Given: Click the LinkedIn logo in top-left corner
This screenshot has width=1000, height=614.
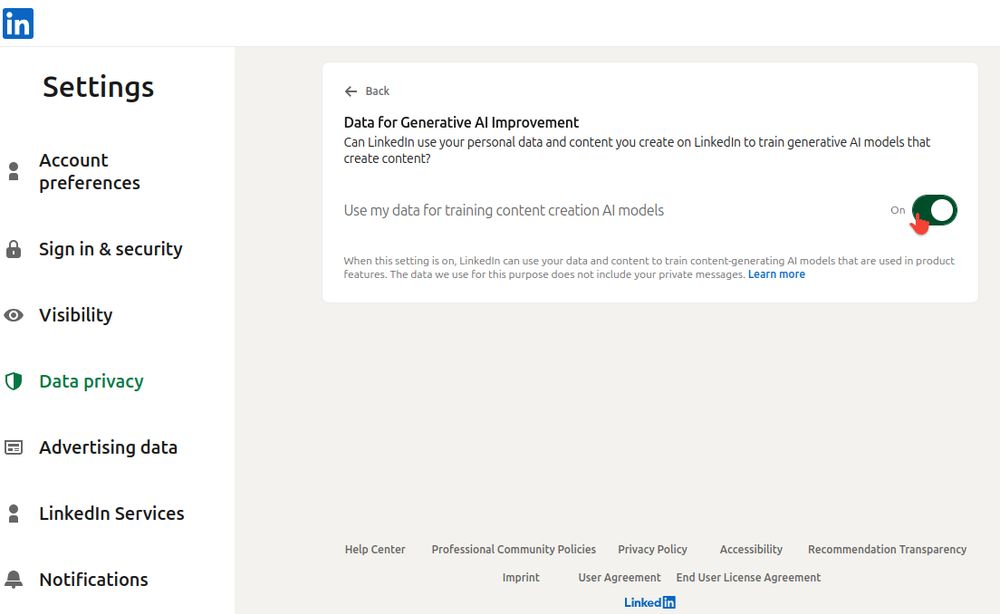Looking at the screenshot, I should click(x=17, y=23).
